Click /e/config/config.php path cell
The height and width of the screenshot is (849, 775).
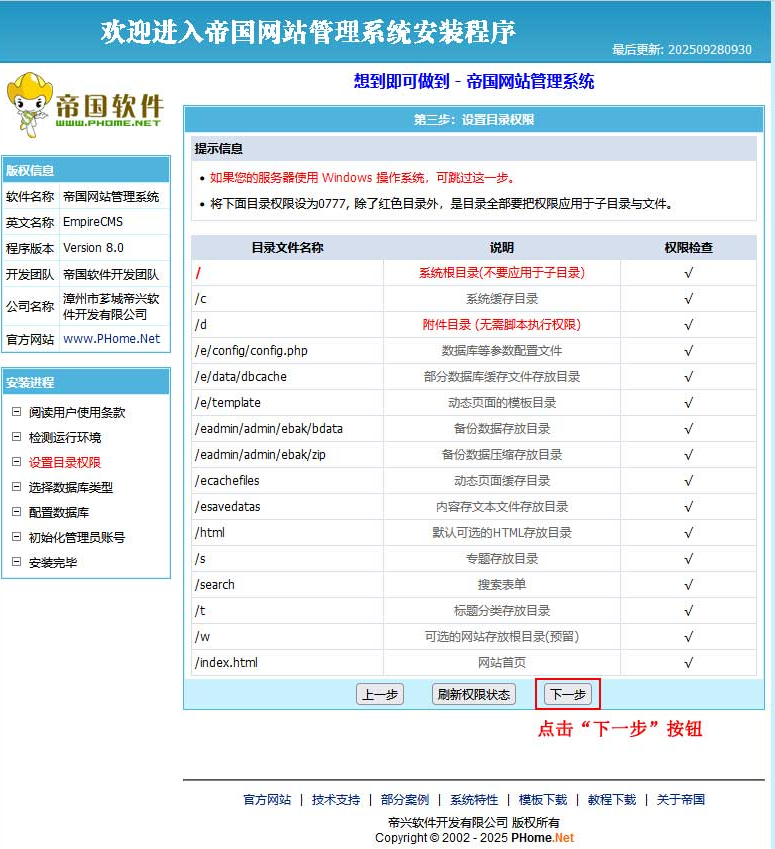click(288, 351)
